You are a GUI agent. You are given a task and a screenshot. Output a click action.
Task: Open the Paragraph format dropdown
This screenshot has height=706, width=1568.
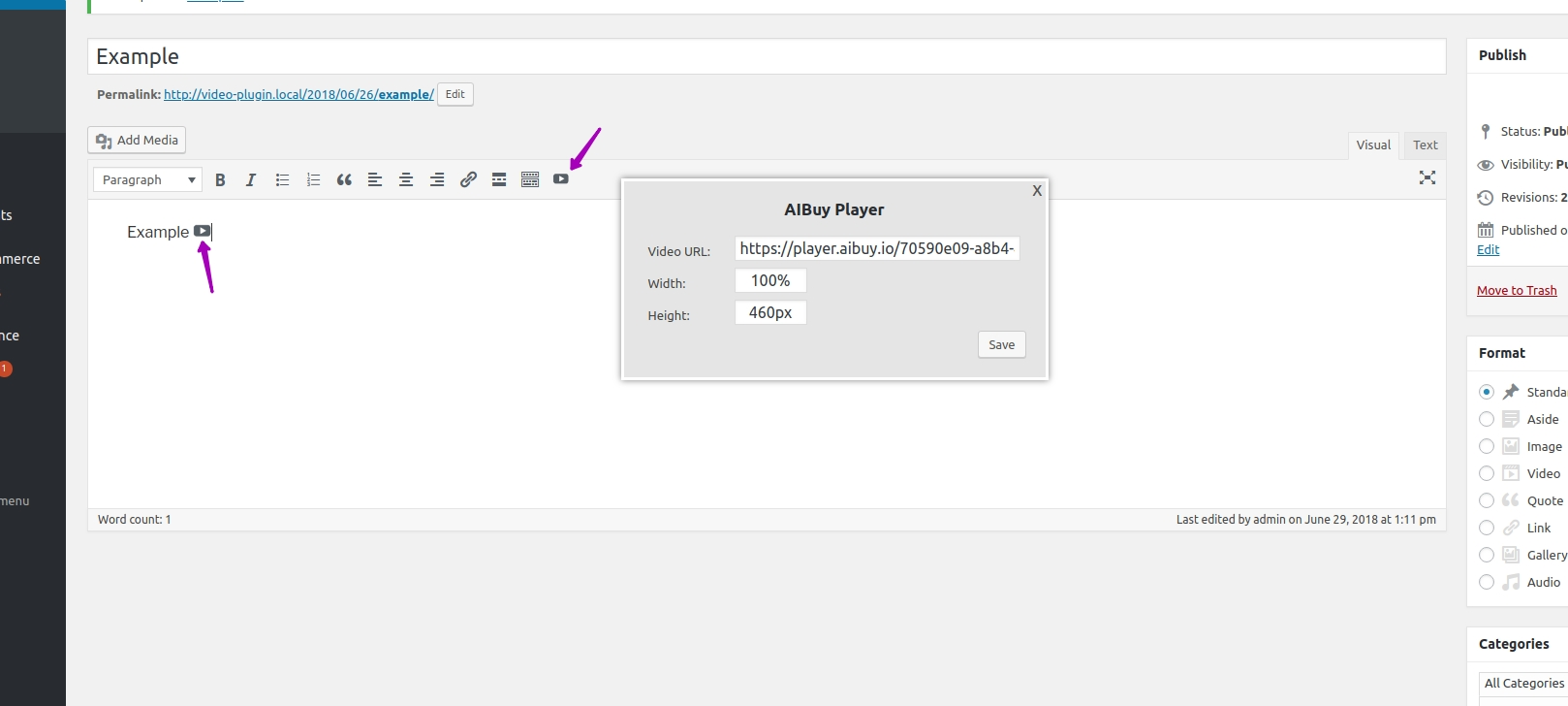pyautogui.click(x=147, y=179)
